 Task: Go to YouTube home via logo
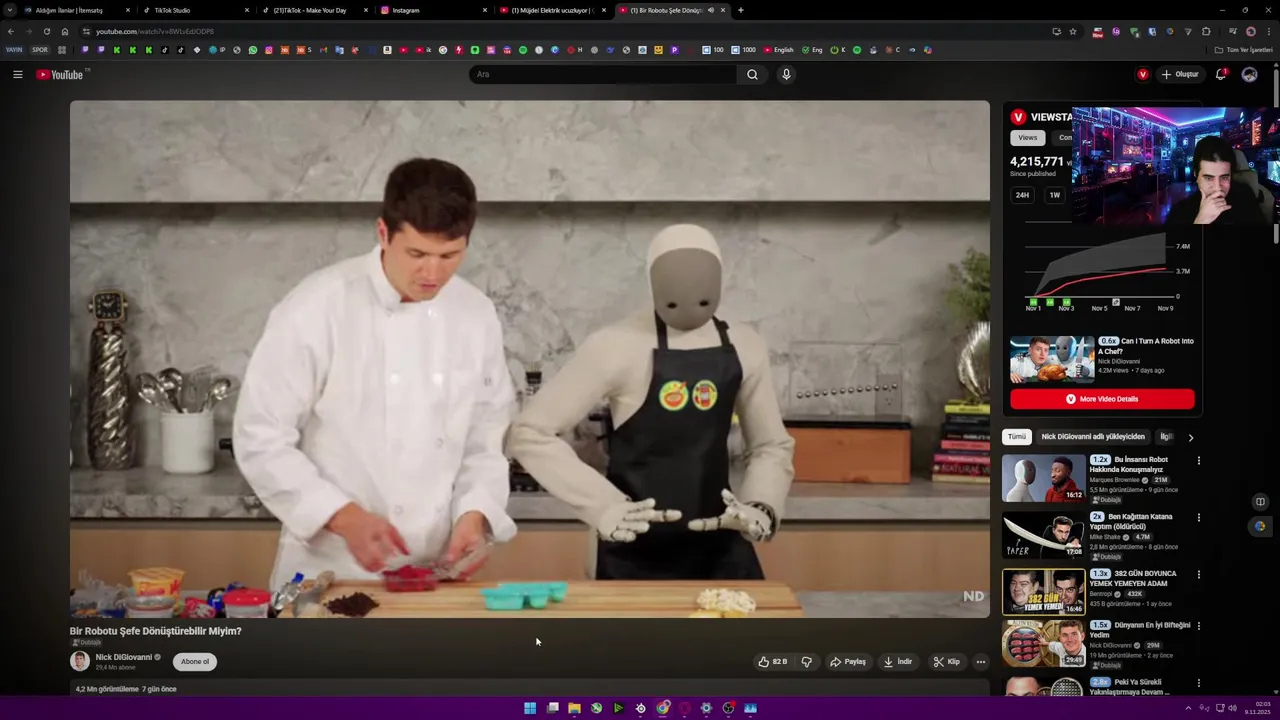click(62, 75)
